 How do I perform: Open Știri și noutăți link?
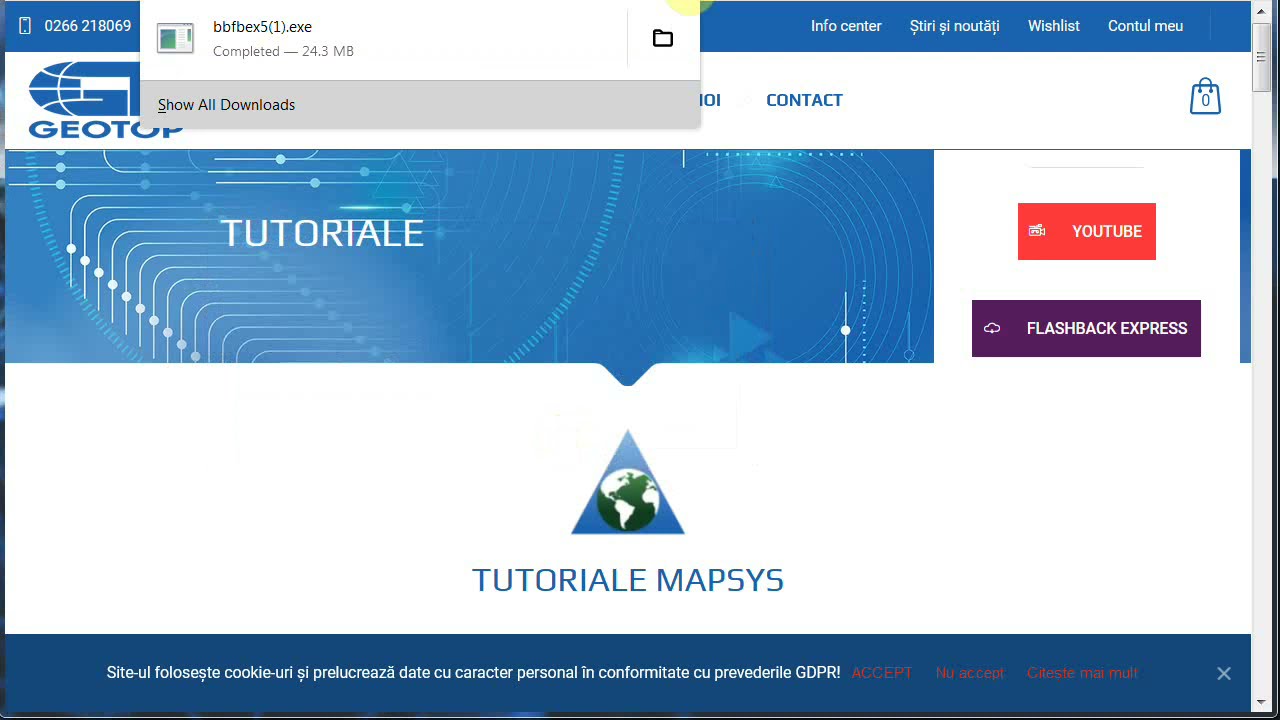click(x=954, y=26)
